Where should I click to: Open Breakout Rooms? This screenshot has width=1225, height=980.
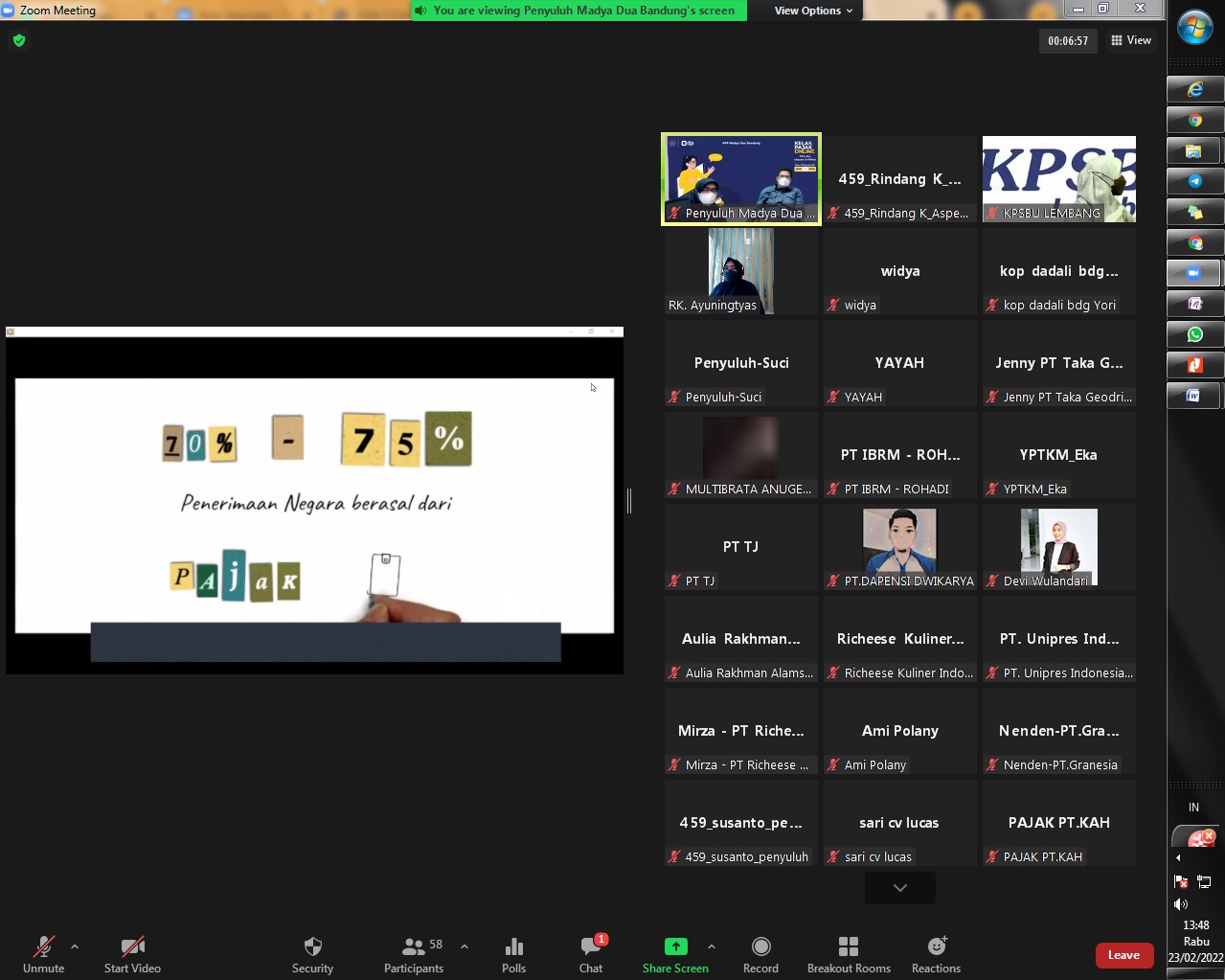pos(849,947)
